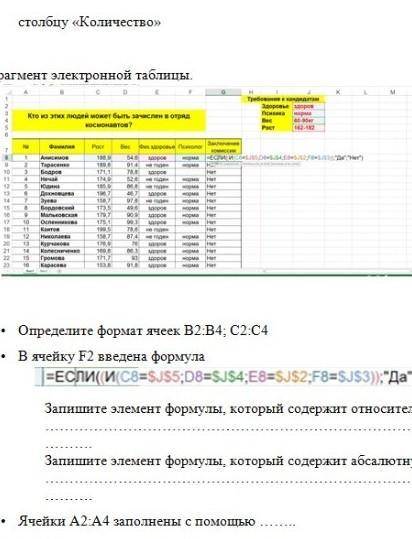Click the 'Фамилия' table header cell
Viewport: 412px width, 539px height.
click(62, 147)
